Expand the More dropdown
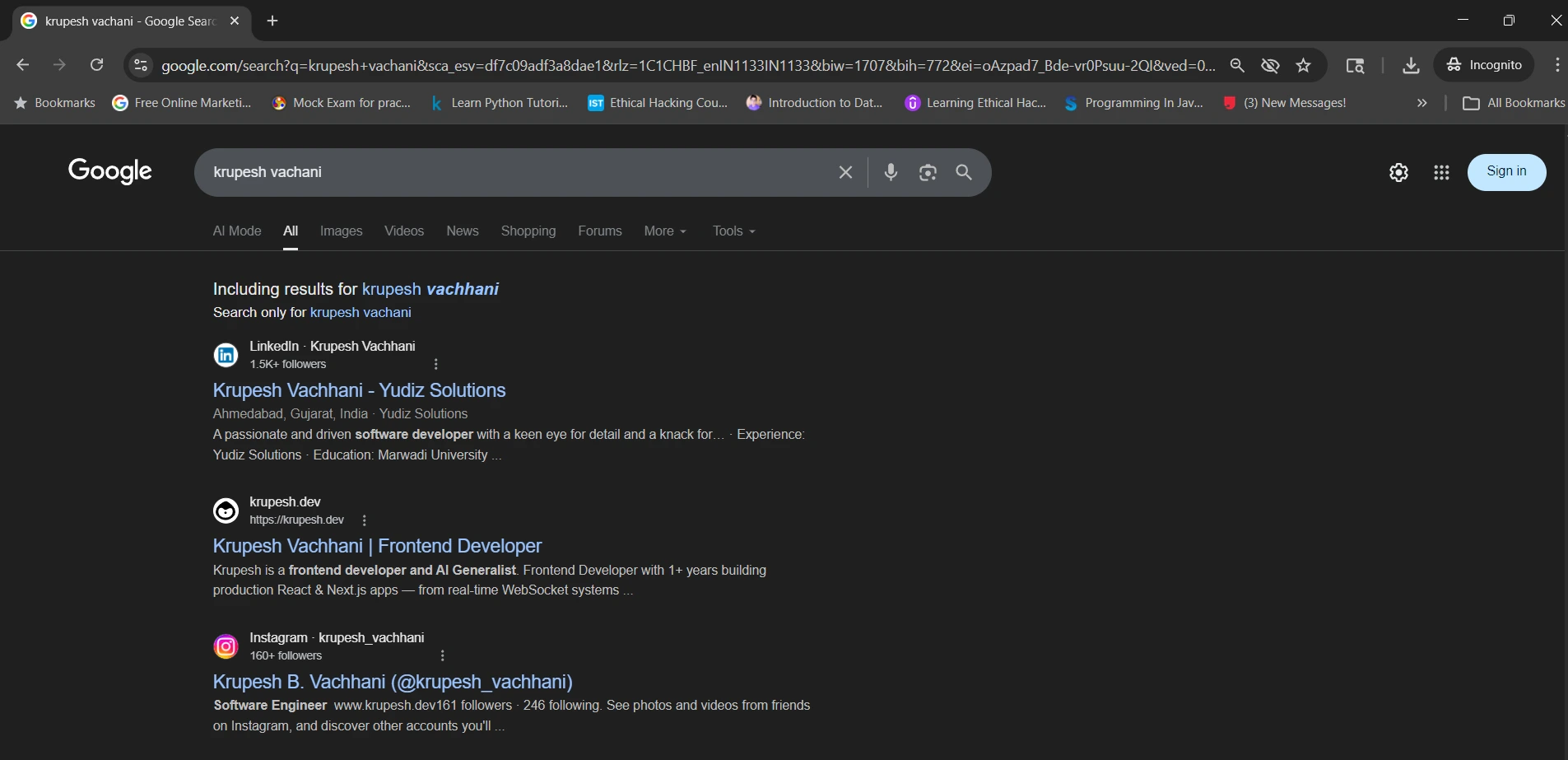This screenshot has width=1568, height=760. [x=665, y=231]
